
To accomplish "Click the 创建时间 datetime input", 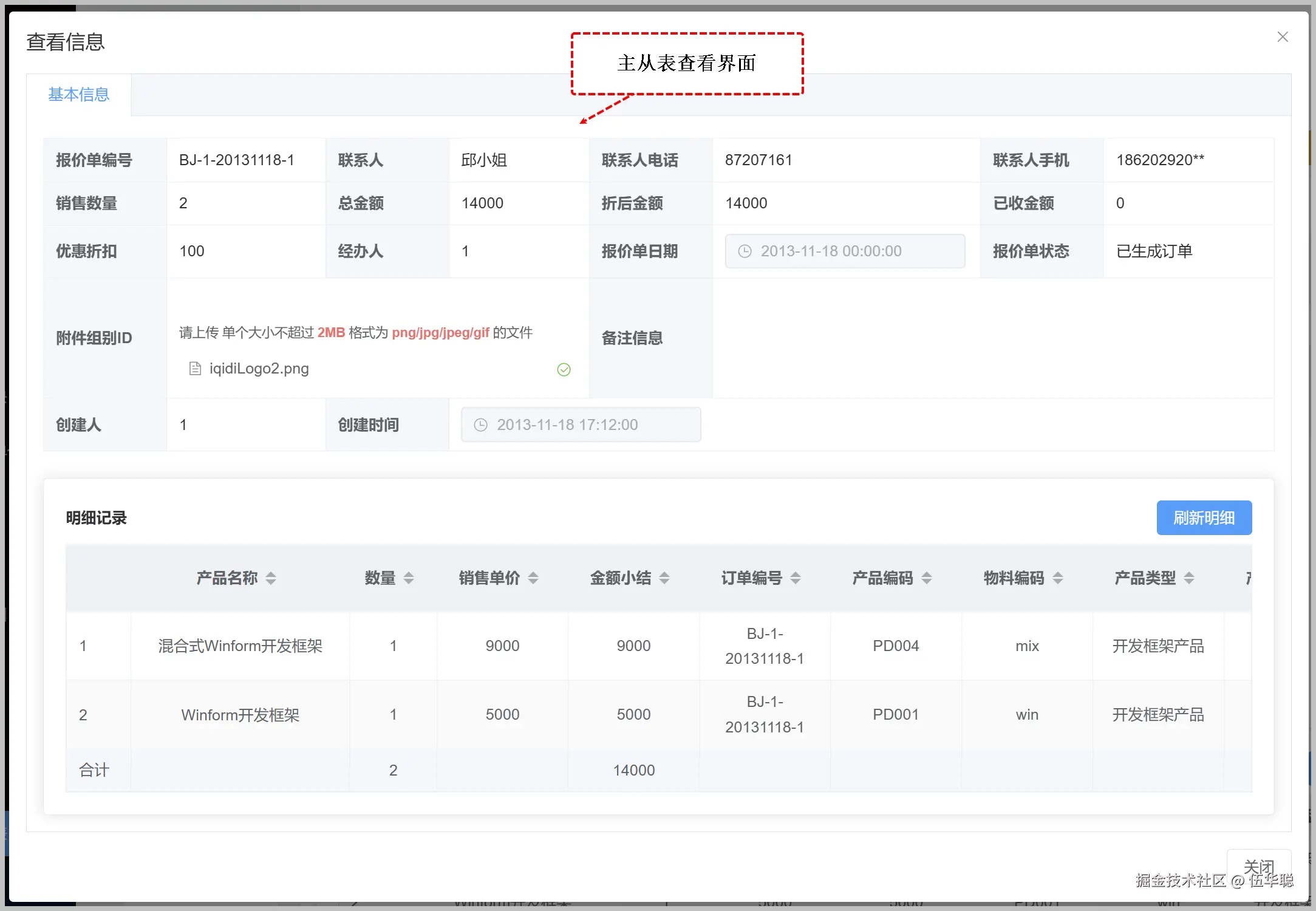I will point(581,425).
